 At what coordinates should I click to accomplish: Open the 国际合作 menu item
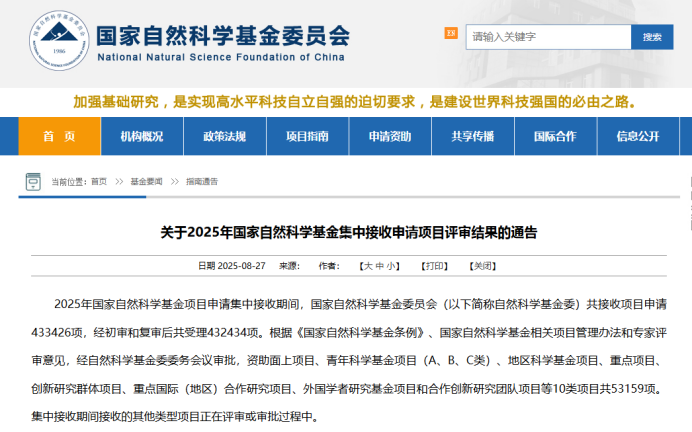556,136
